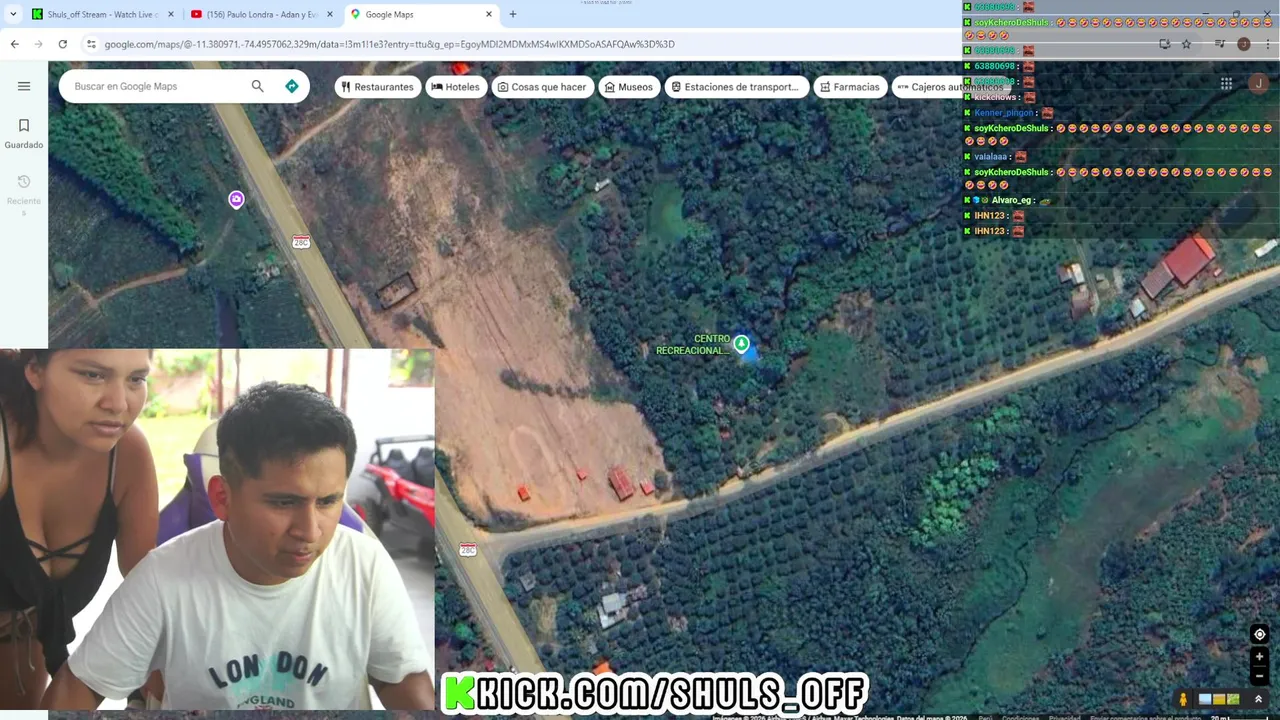1280x720 pixels.
Task: Center map on my location
Action: click(x=1260, y=634)
